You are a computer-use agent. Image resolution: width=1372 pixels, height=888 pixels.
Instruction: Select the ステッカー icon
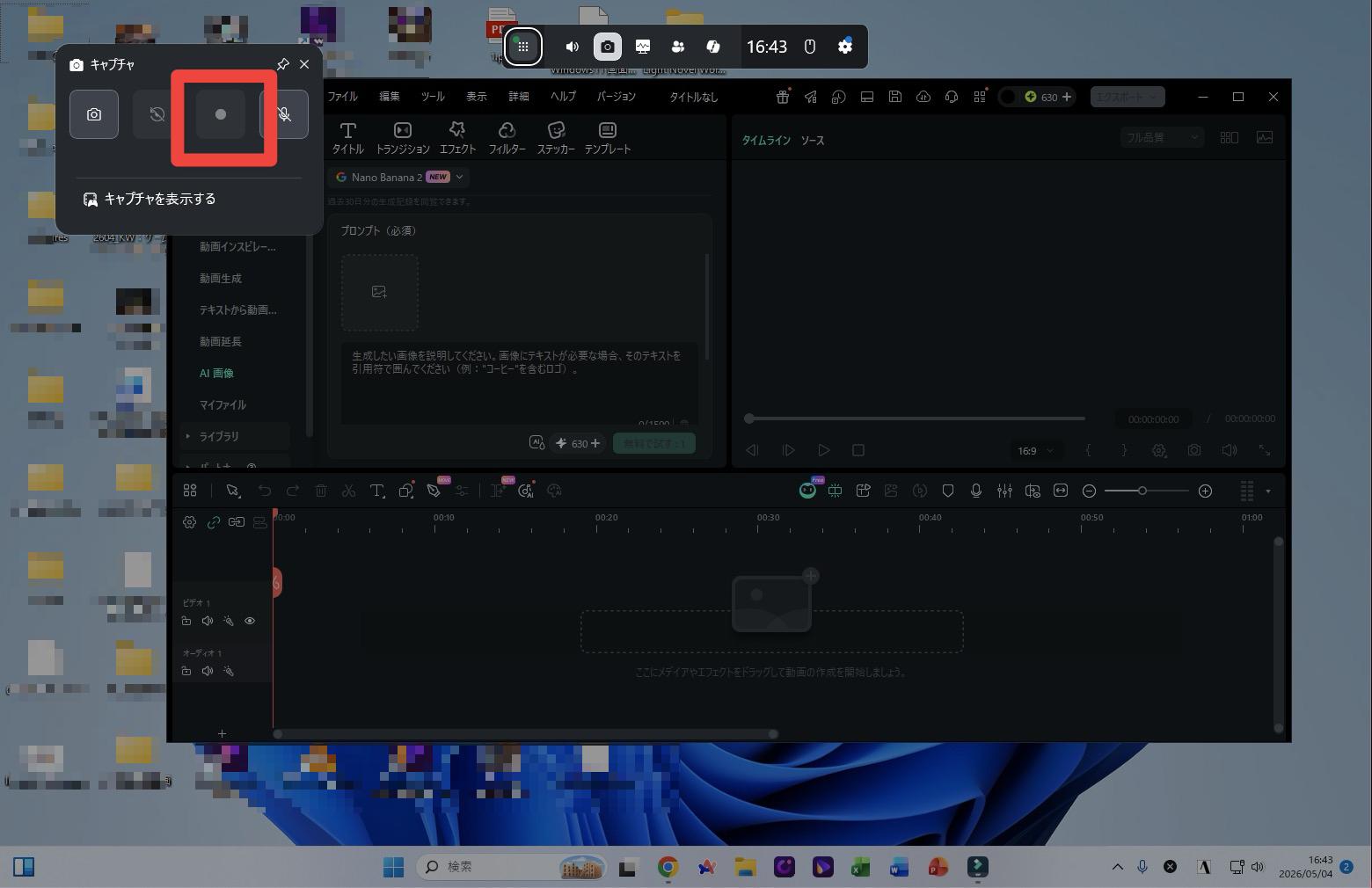click(556, 138)
